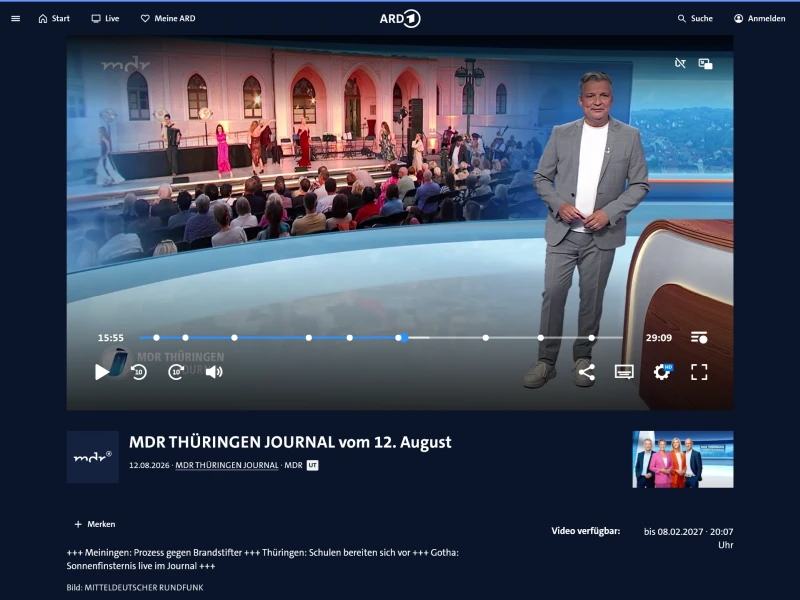Click the progress bar playhead
The image size is (800, 600).
pyautogui.click(x=404, y=338)
